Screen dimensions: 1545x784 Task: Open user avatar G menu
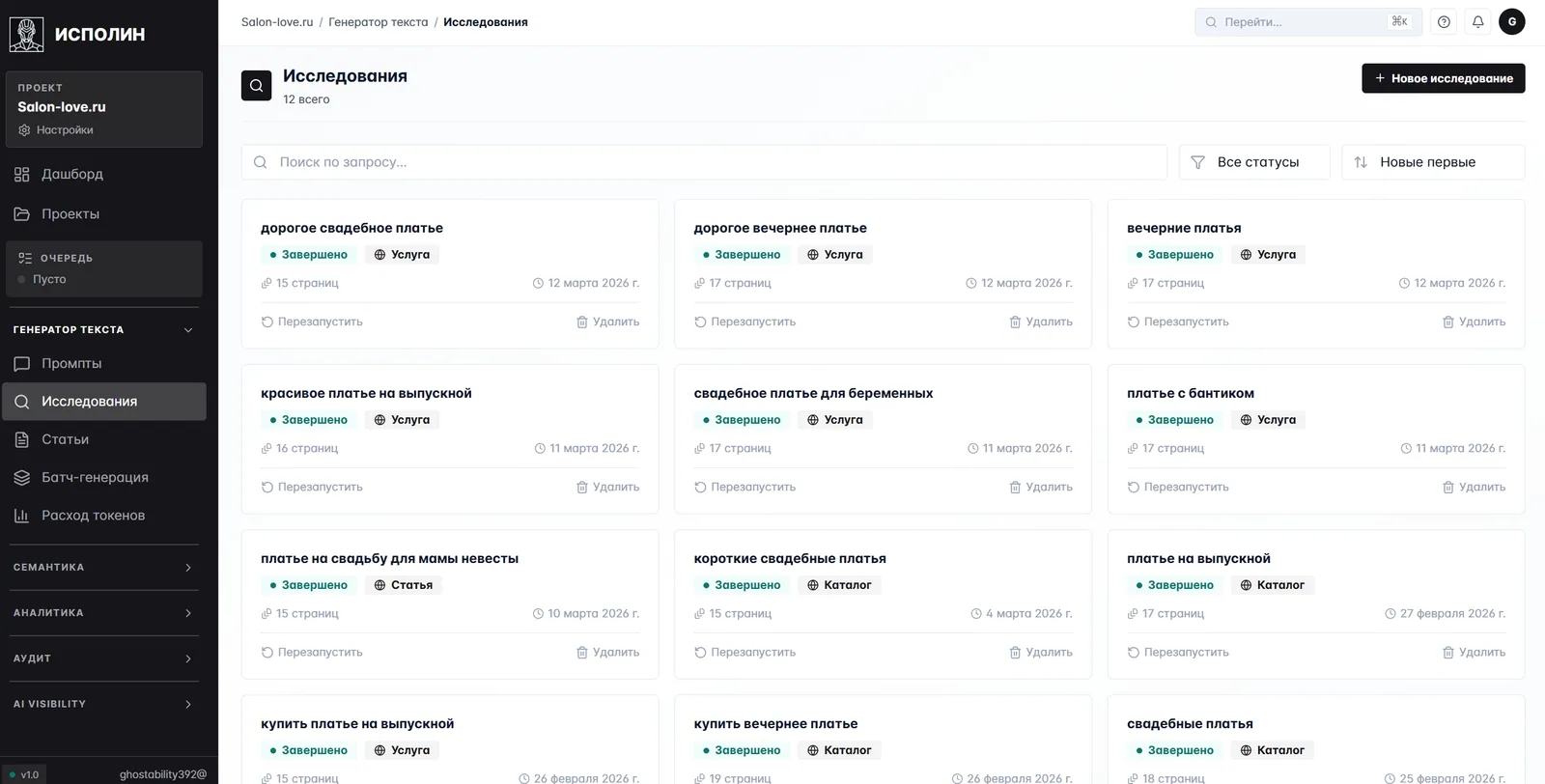click(1512, 21)
